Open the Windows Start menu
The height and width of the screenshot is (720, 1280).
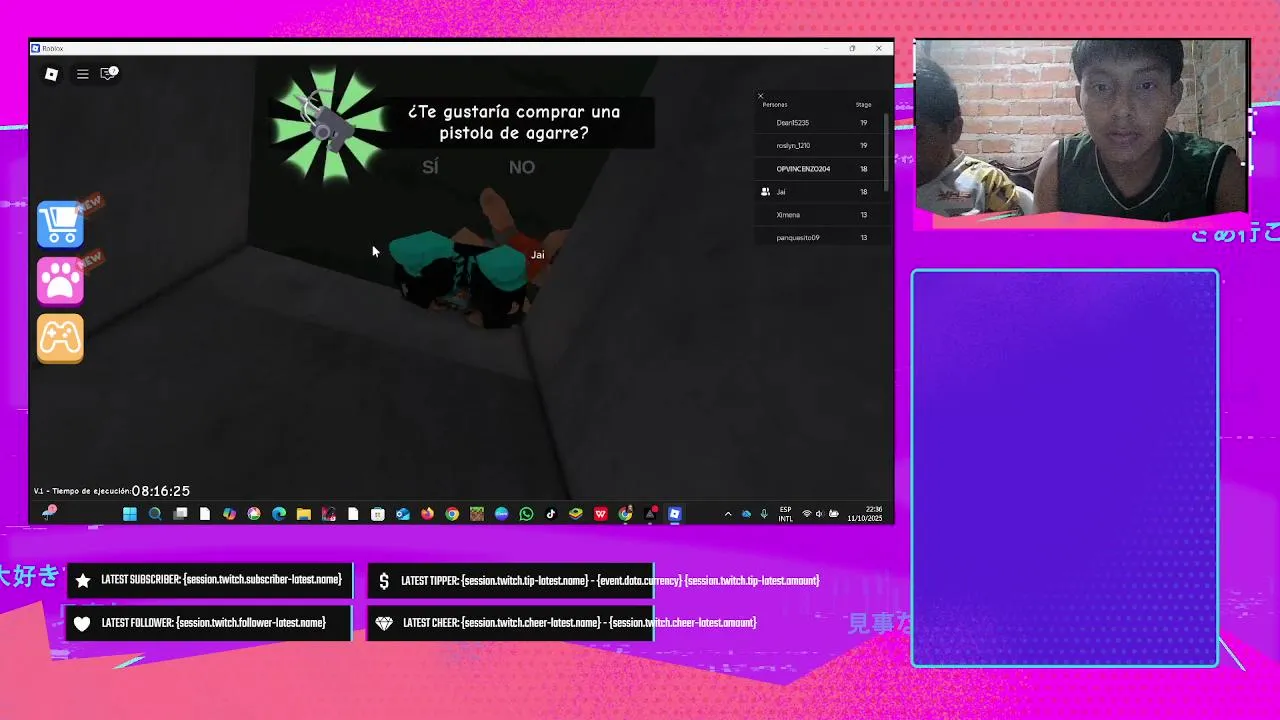coord(130,514)
